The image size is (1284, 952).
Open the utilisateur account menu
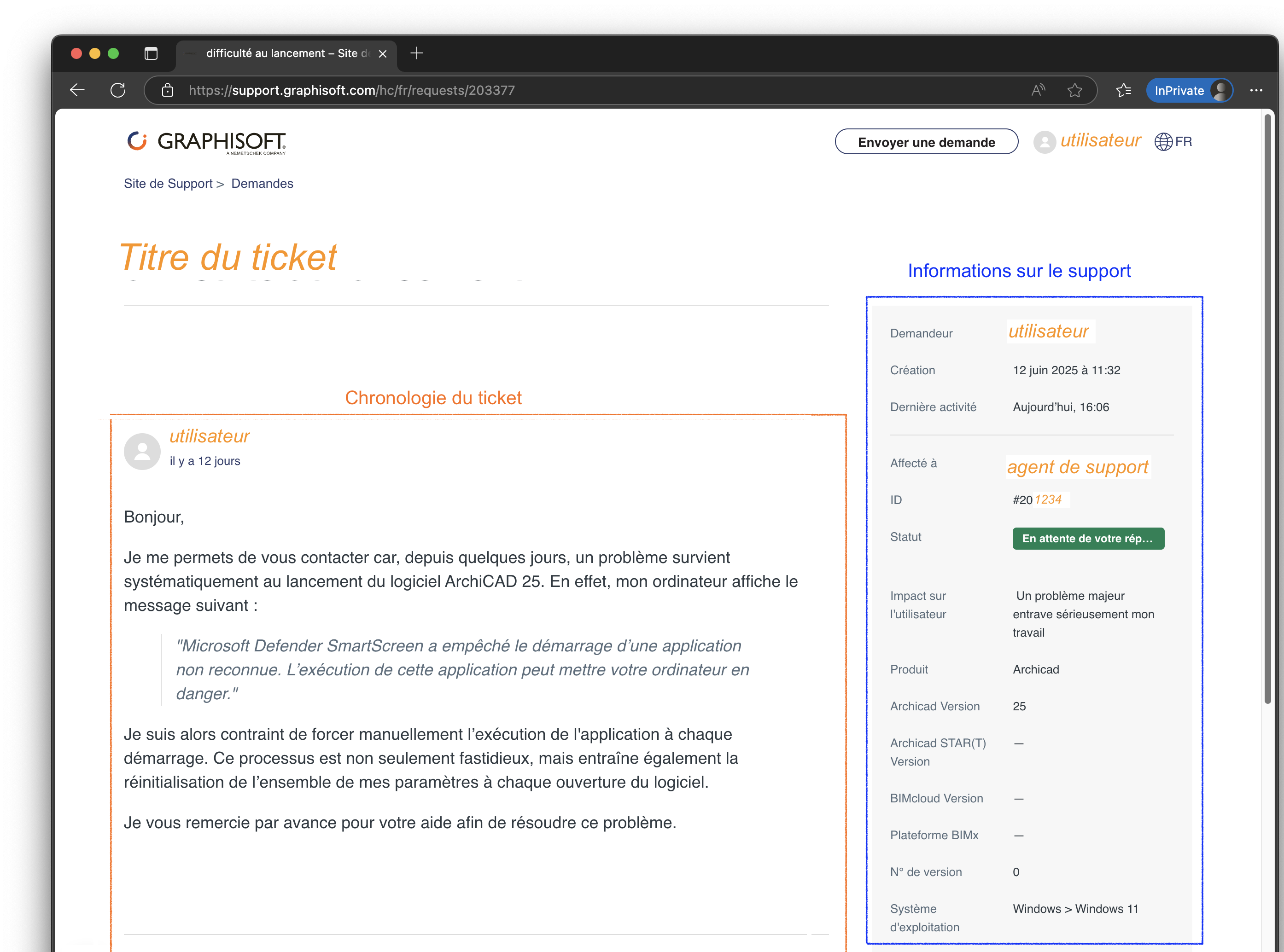pyautogui.click(x=1100, y=140)
